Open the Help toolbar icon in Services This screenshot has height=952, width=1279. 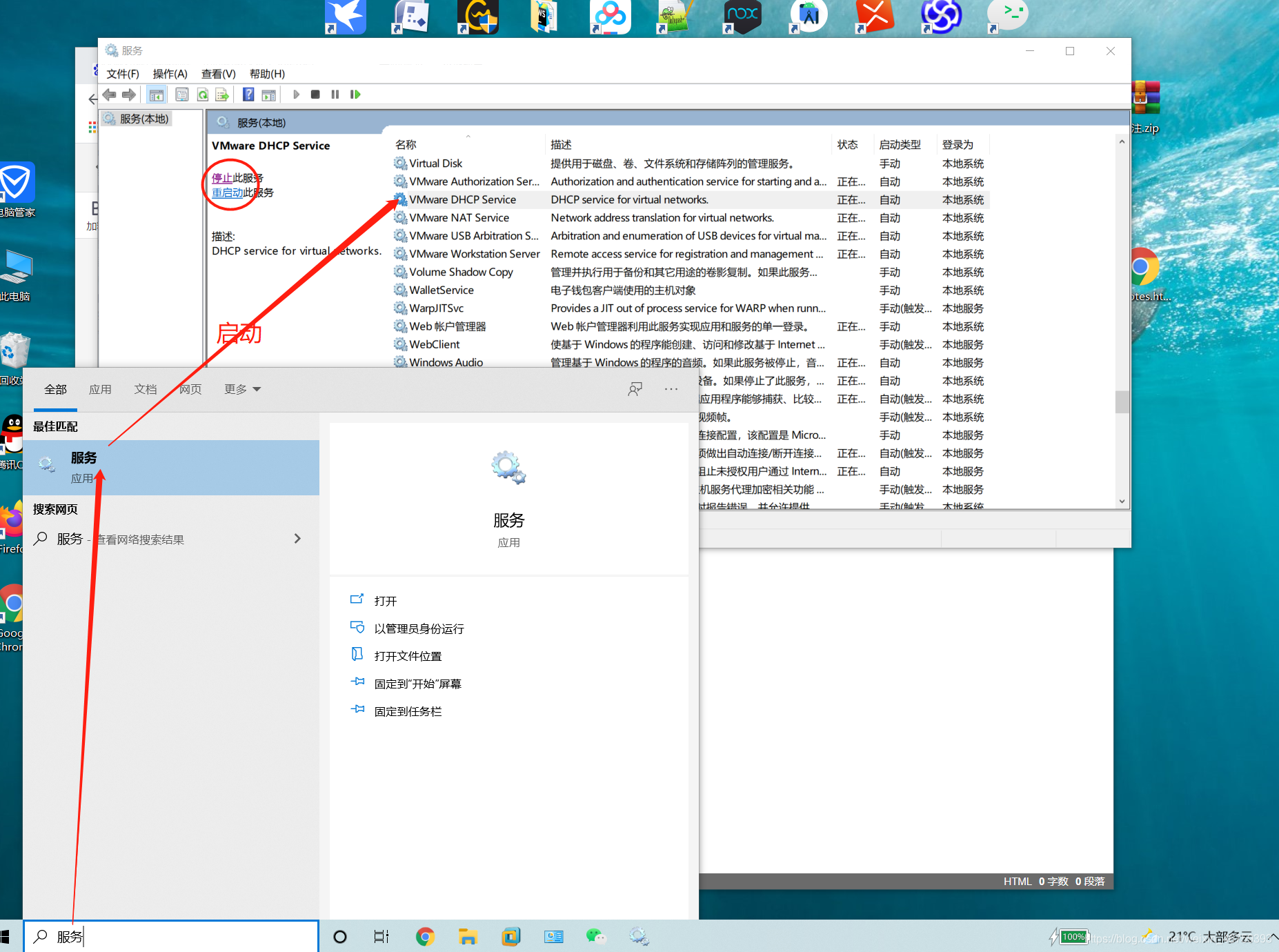coord(248,95)
